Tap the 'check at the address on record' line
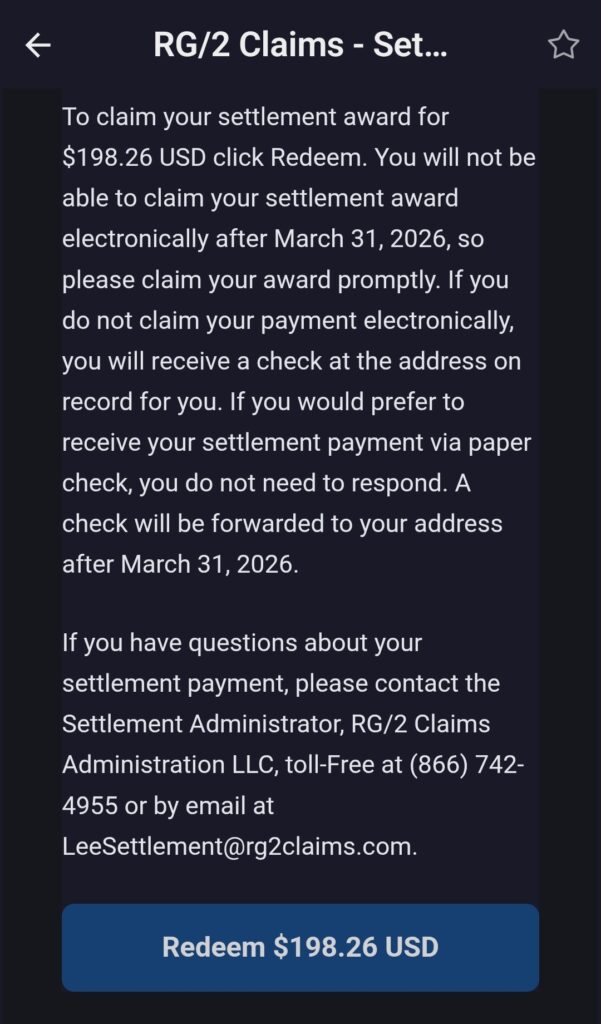This screenshot has width=601, height=1024. click(x=389, y=361)
